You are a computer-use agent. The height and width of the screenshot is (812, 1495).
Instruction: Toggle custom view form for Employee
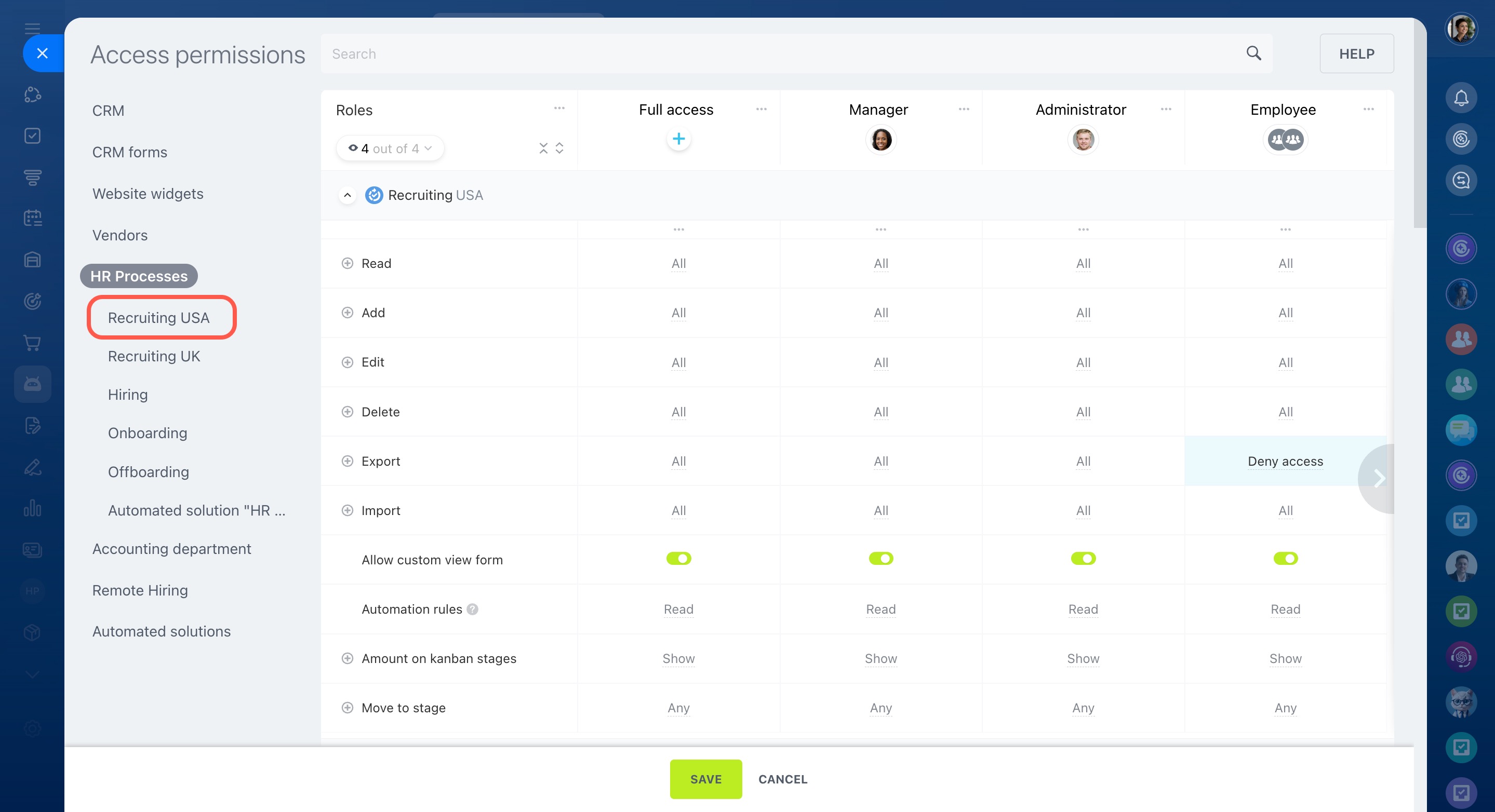click(1285, 559)
